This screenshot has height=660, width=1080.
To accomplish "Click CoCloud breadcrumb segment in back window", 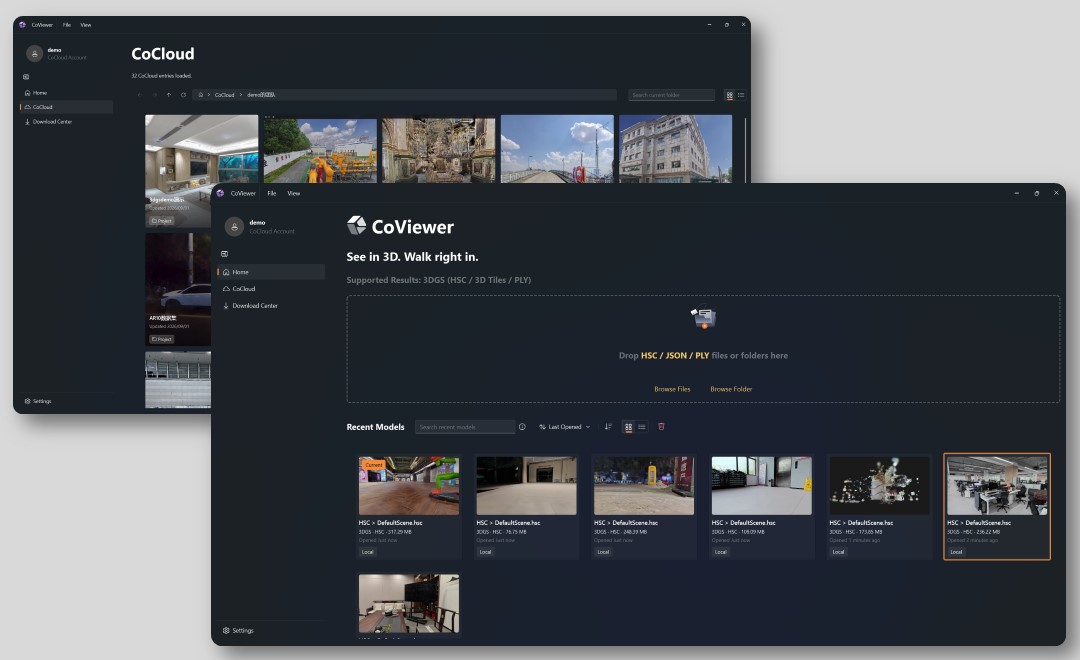I will coord(225,95).
